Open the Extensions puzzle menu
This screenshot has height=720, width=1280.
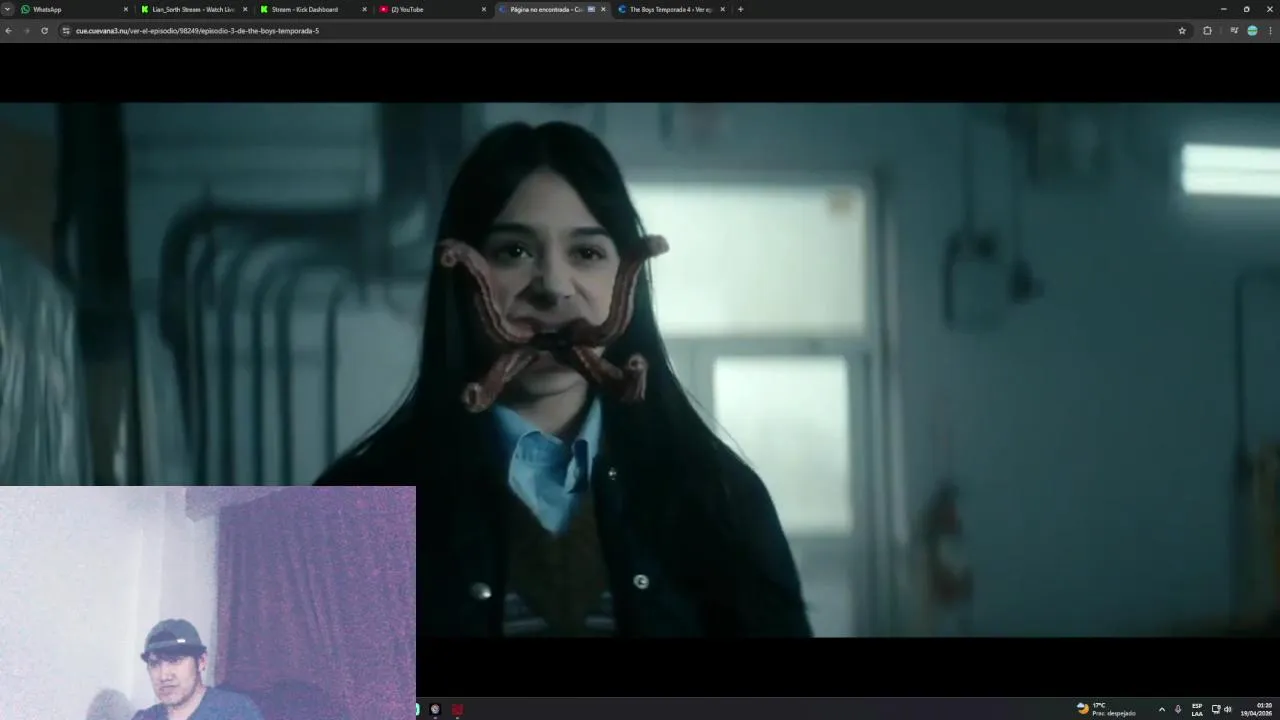tap(1207, 31)
